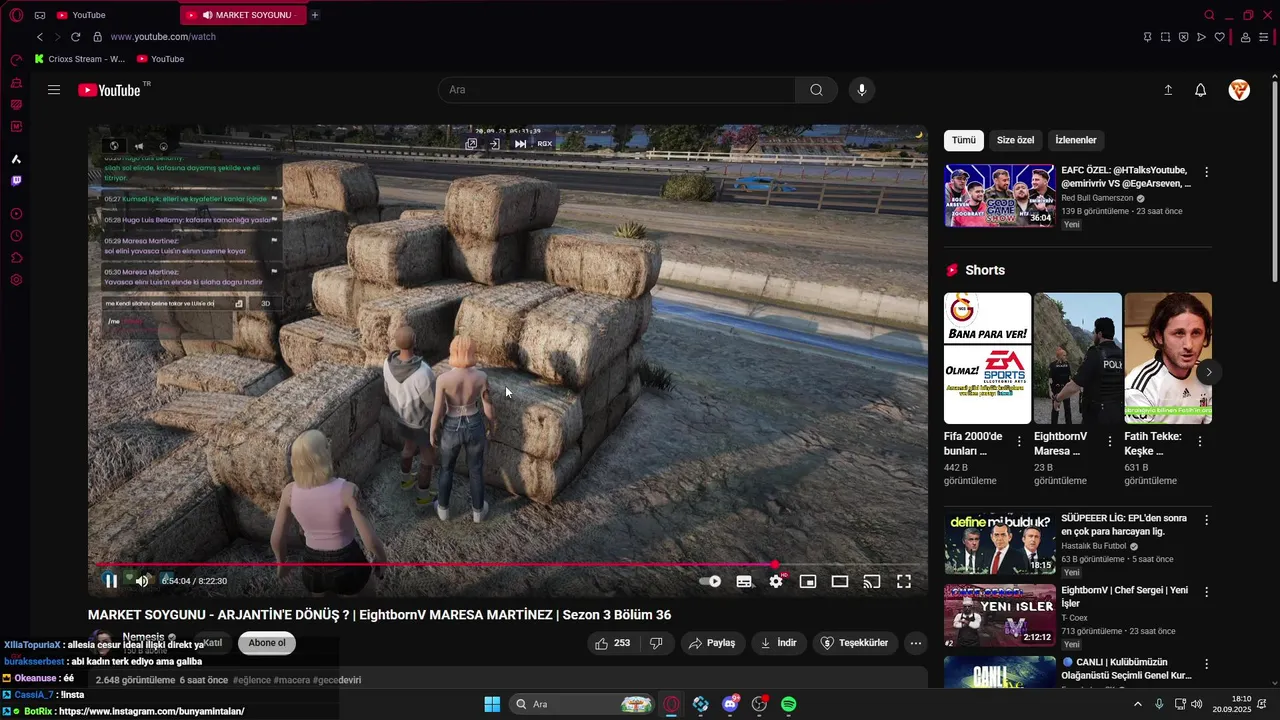This screenshot has width=1280, height=720.
Task: Mute the video player volume
Action: click(142, 581)
